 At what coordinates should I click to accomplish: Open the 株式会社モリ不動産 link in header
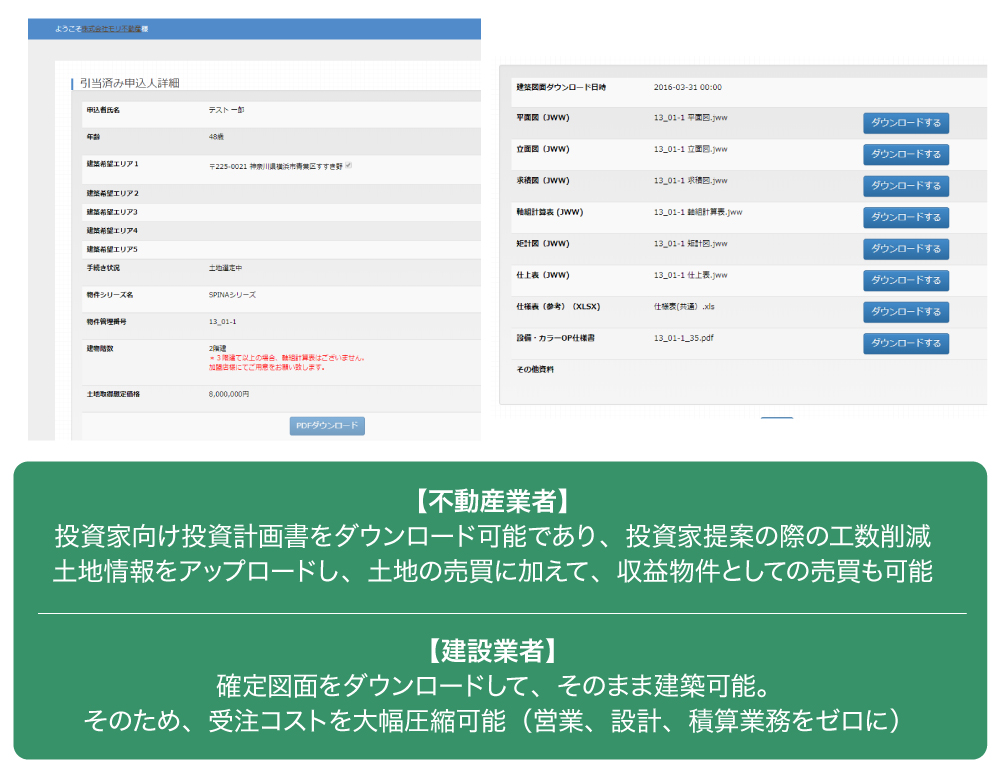tap(112, 29)
